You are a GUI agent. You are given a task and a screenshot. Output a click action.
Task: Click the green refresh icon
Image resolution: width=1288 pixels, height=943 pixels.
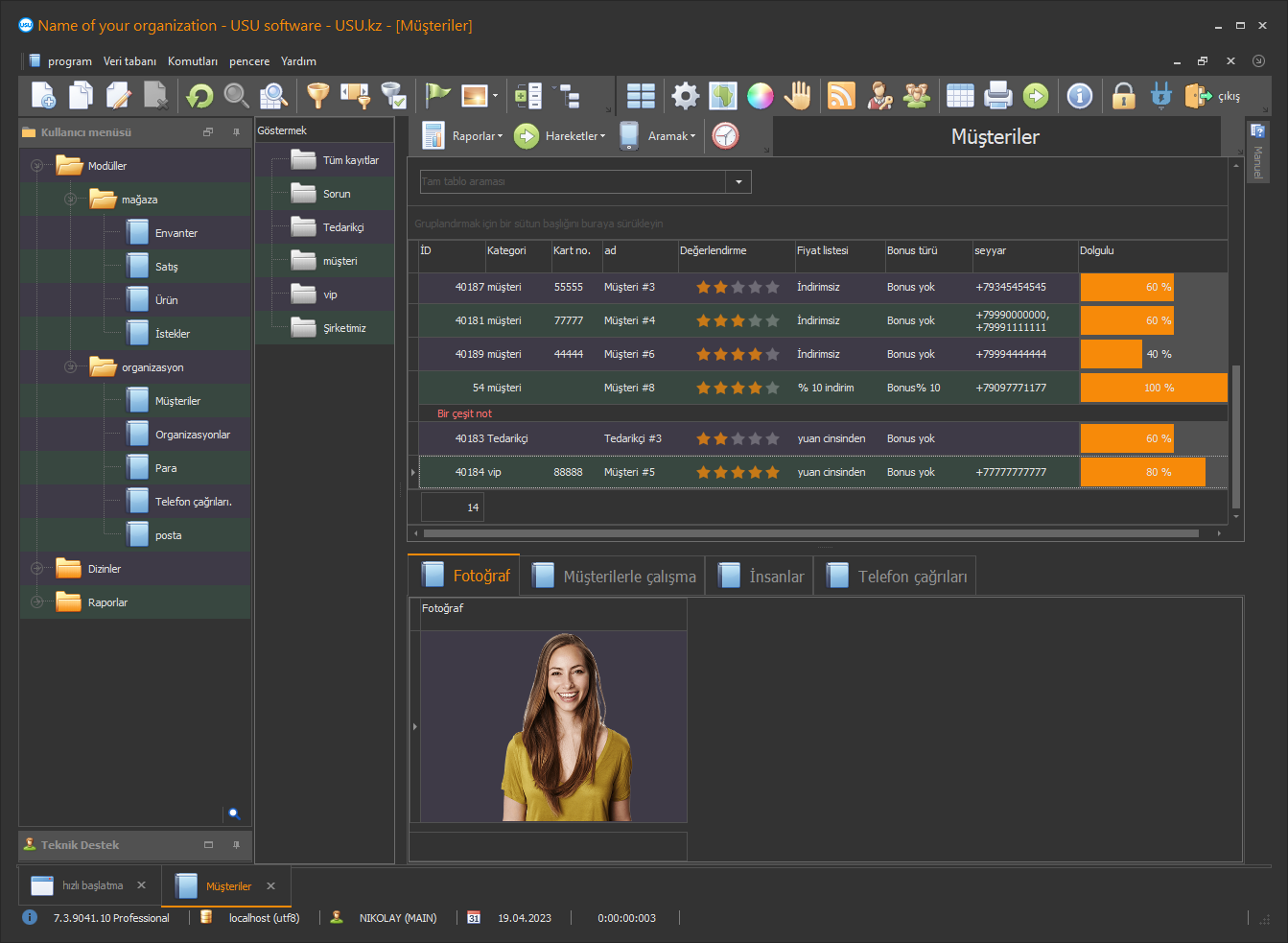click(x=199, y=96)
